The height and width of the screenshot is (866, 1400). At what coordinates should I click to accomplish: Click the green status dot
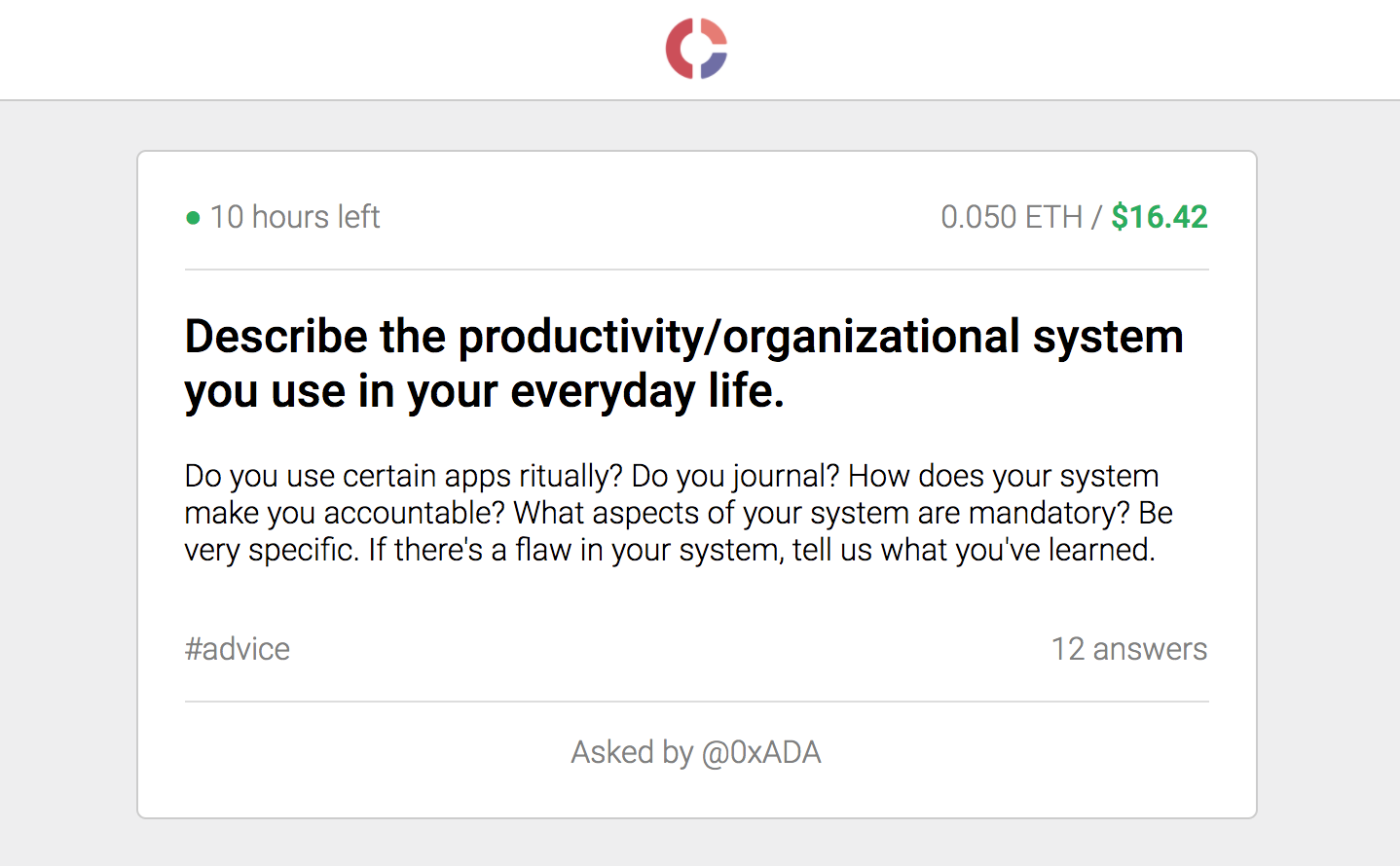tap(193, 218)
